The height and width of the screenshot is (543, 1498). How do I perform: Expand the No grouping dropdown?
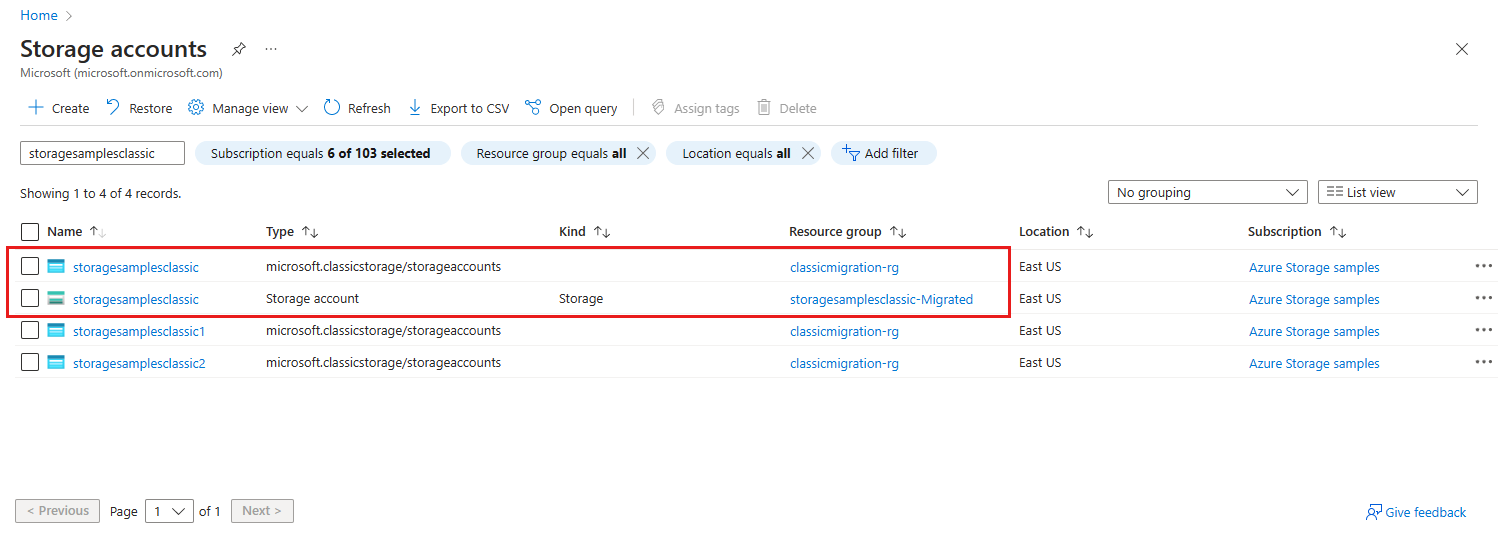(1207, 192)
